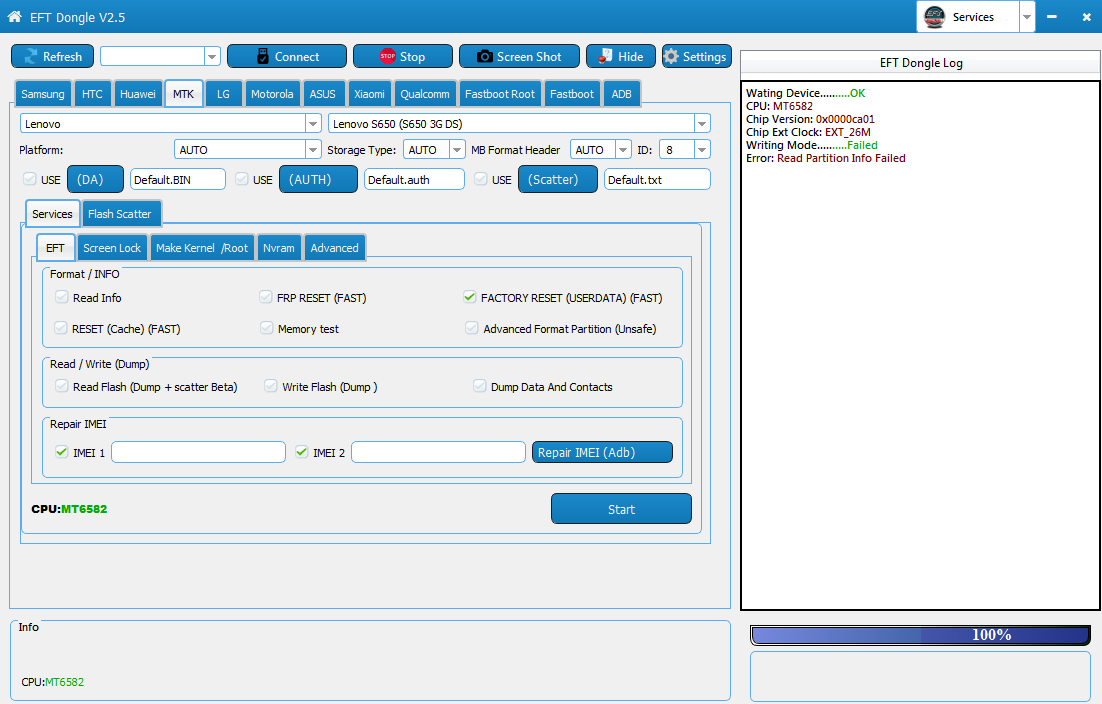Click 'Error: Read Partition Info Failed' log line
This screenshot has height=704, width=1102.
pos(826,158)
